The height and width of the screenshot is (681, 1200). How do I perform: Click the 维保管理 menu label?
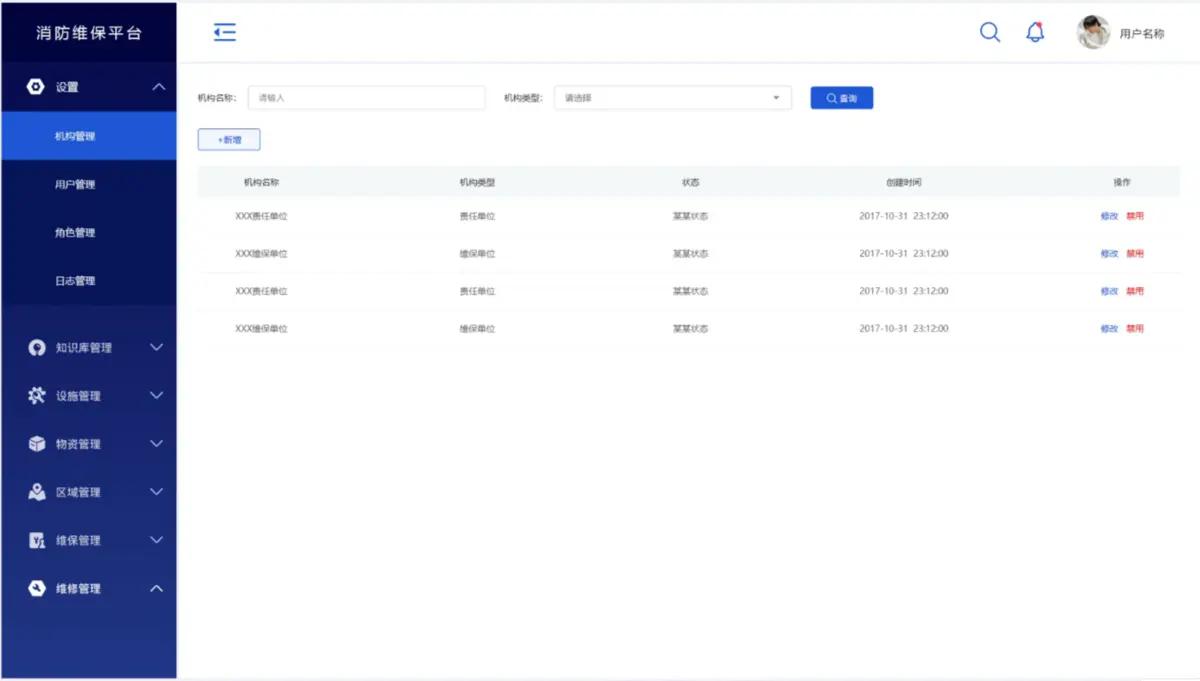pyautogui.click(x=78, y=540)
